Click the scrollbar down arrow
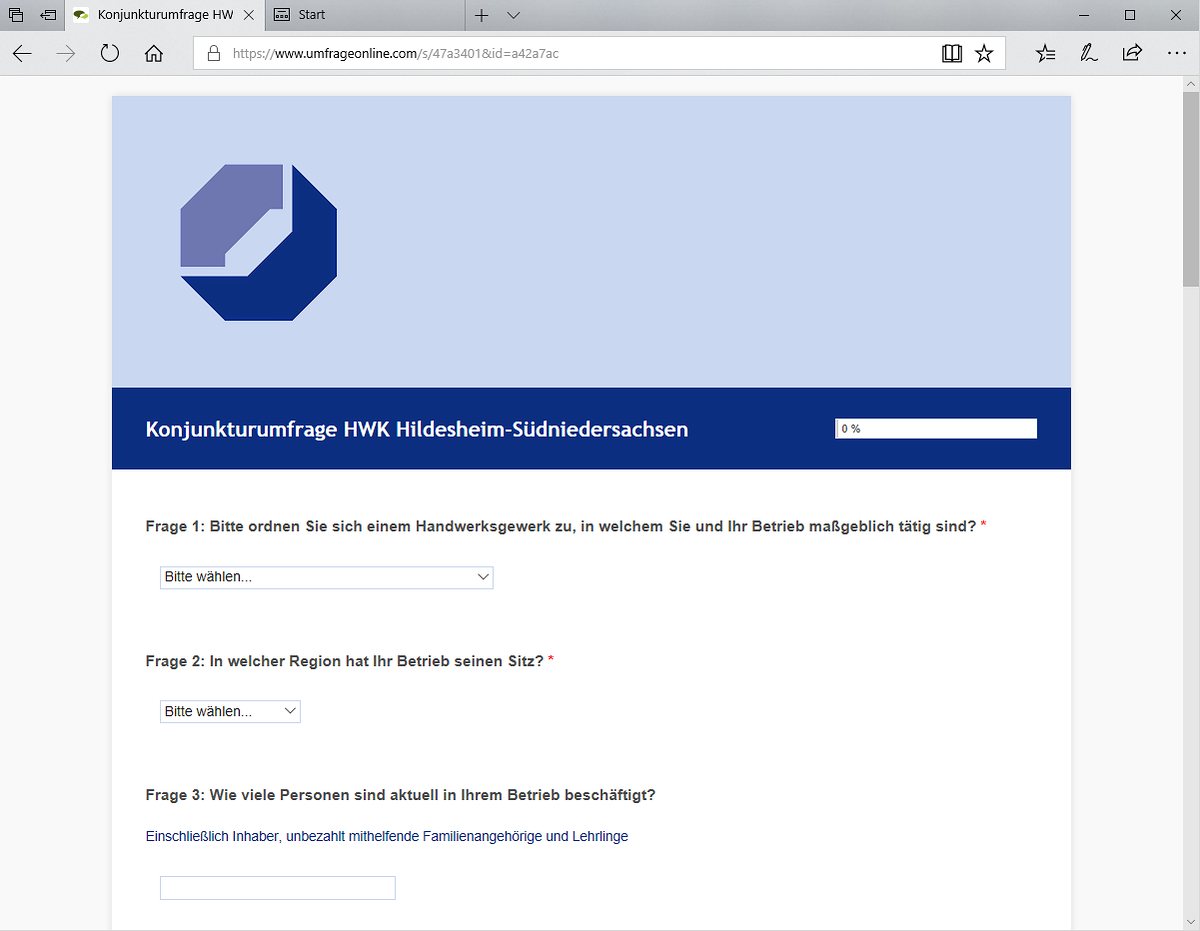The height and width of the screenshot is (931, 1200). [1191, 922]
